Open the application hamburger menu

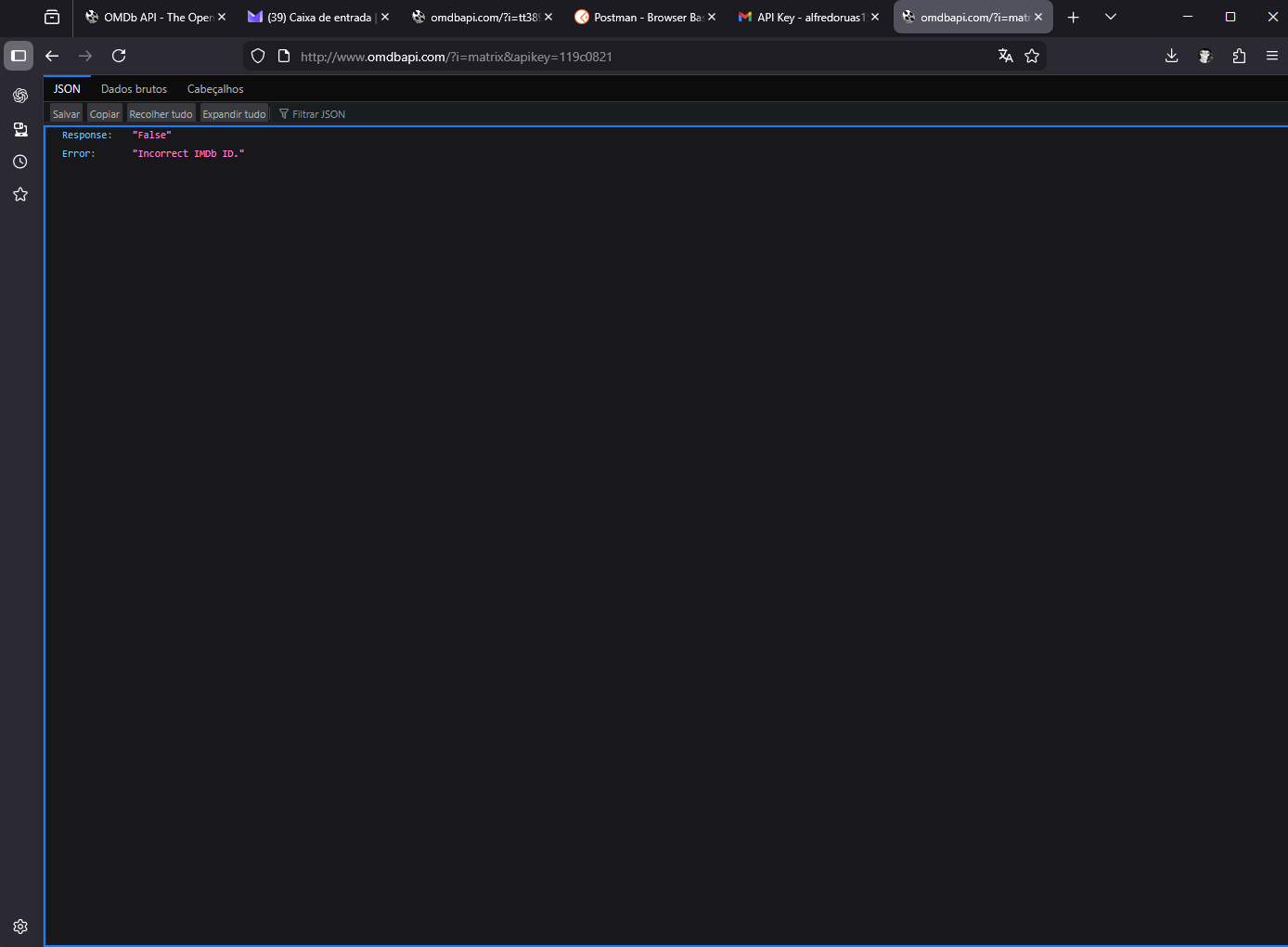[x=1272, y=56]
